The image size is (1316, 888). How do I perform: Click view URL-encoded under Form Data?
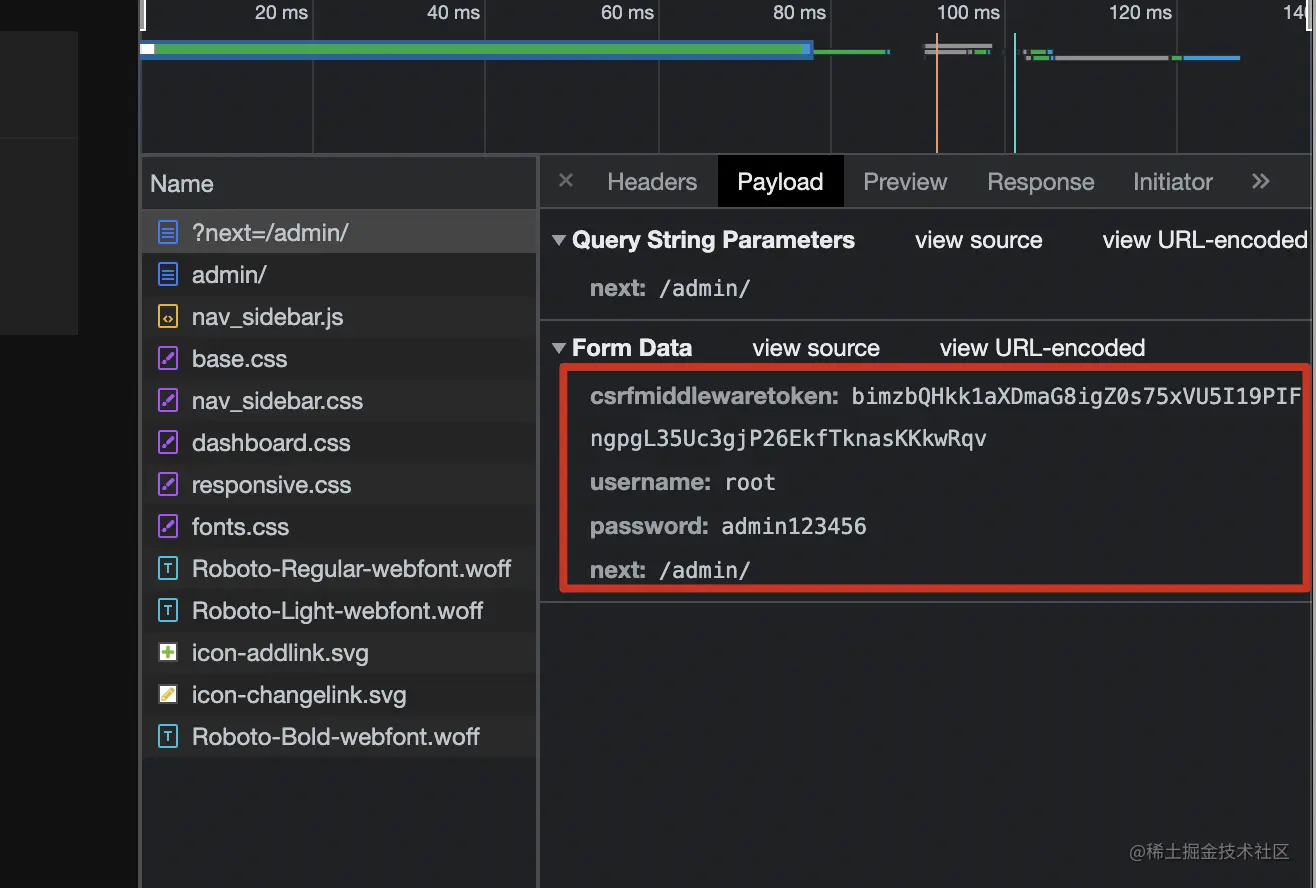coord(1042,348)
